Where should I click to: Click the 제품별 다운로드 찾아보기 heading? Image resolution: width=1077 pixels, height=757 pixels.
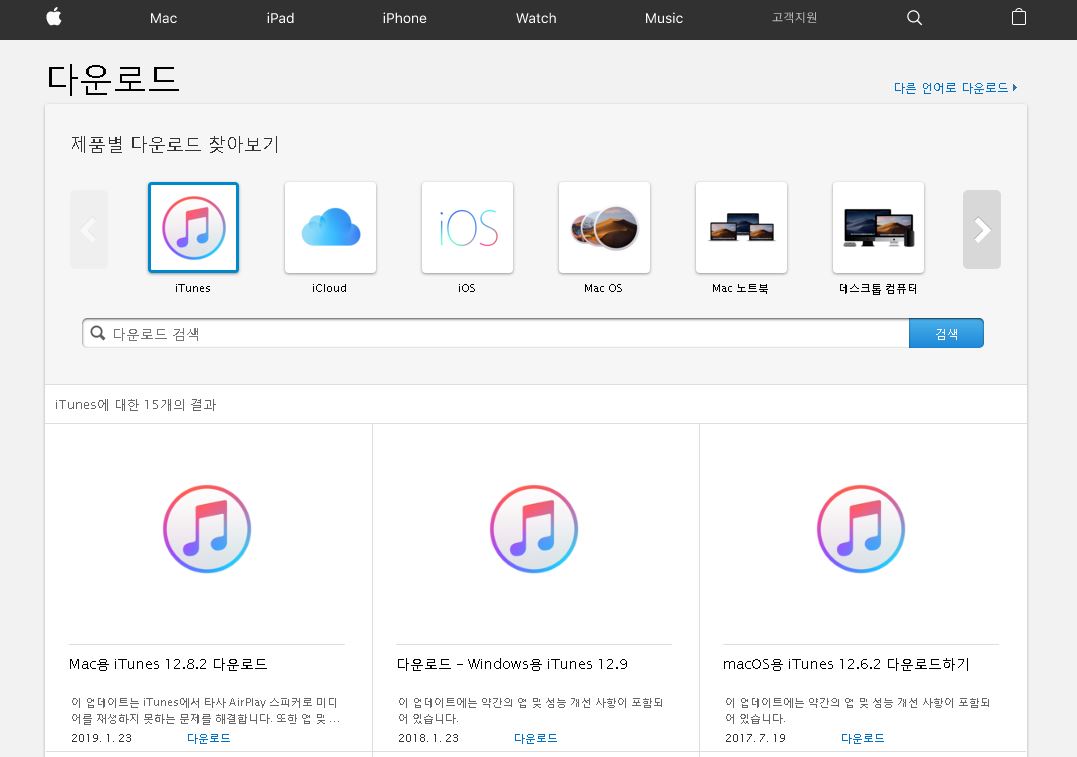(x=175, y=144)
